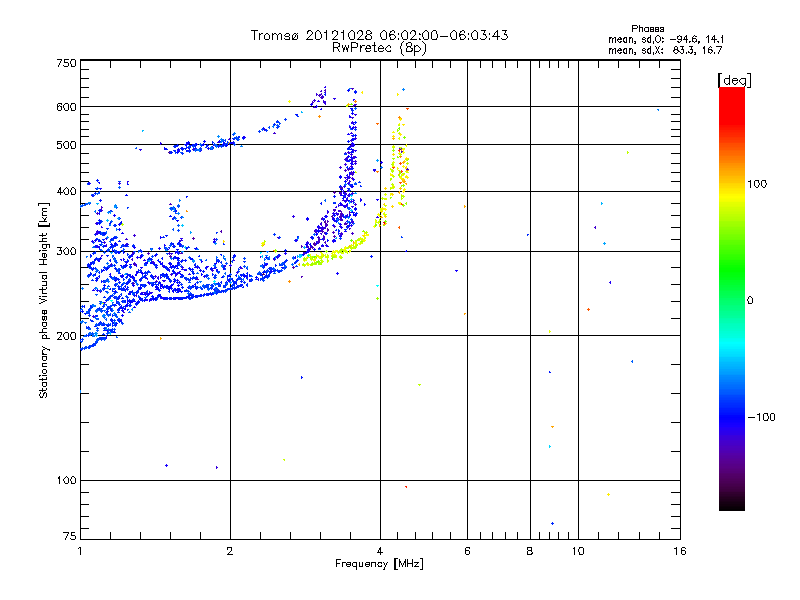
Task: Click the x-axis tick label "6"
Action: pos(467,551)
